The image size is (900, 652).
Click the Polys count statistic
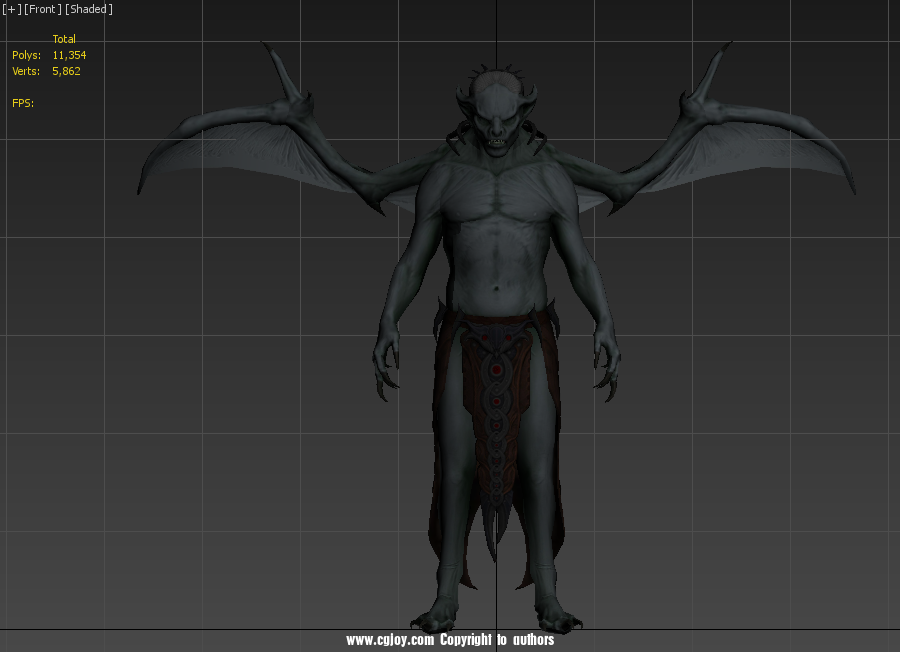(68, 55)
